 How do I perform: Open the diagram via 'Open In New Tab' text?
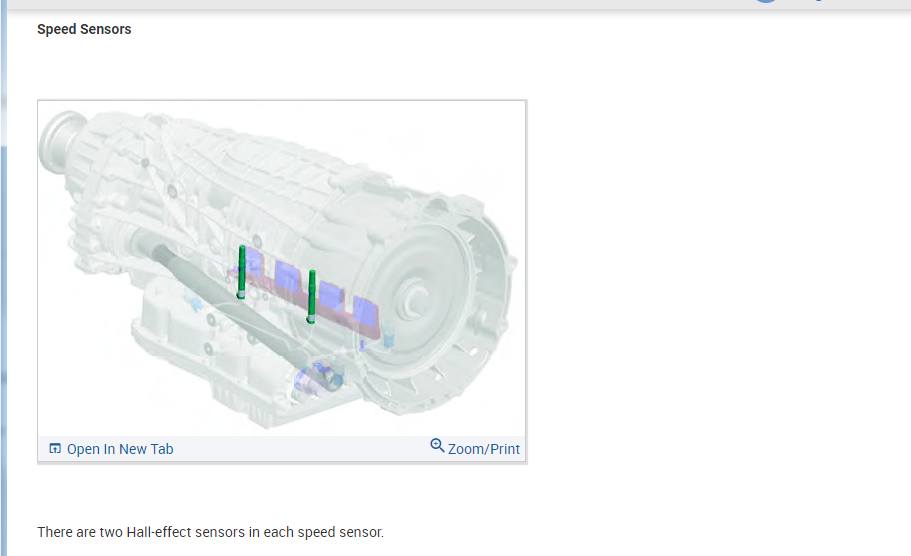[120, 449]
